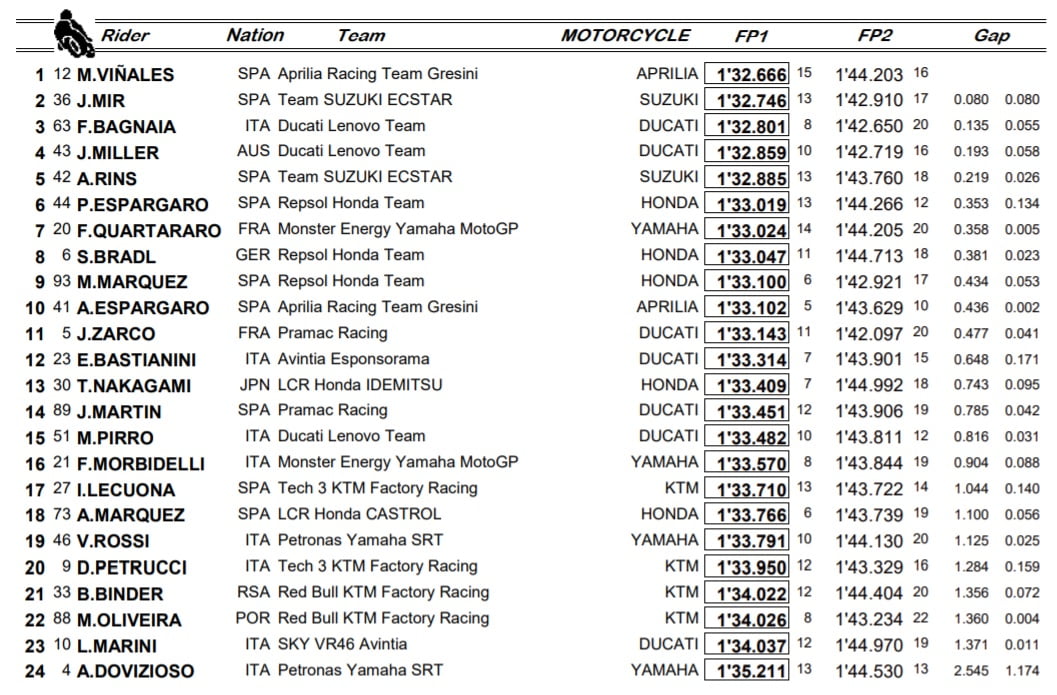Image resolution: width=1057 pixels, height=695 pixels.
Task: Click the Team column header
Action: pos(361,35)
